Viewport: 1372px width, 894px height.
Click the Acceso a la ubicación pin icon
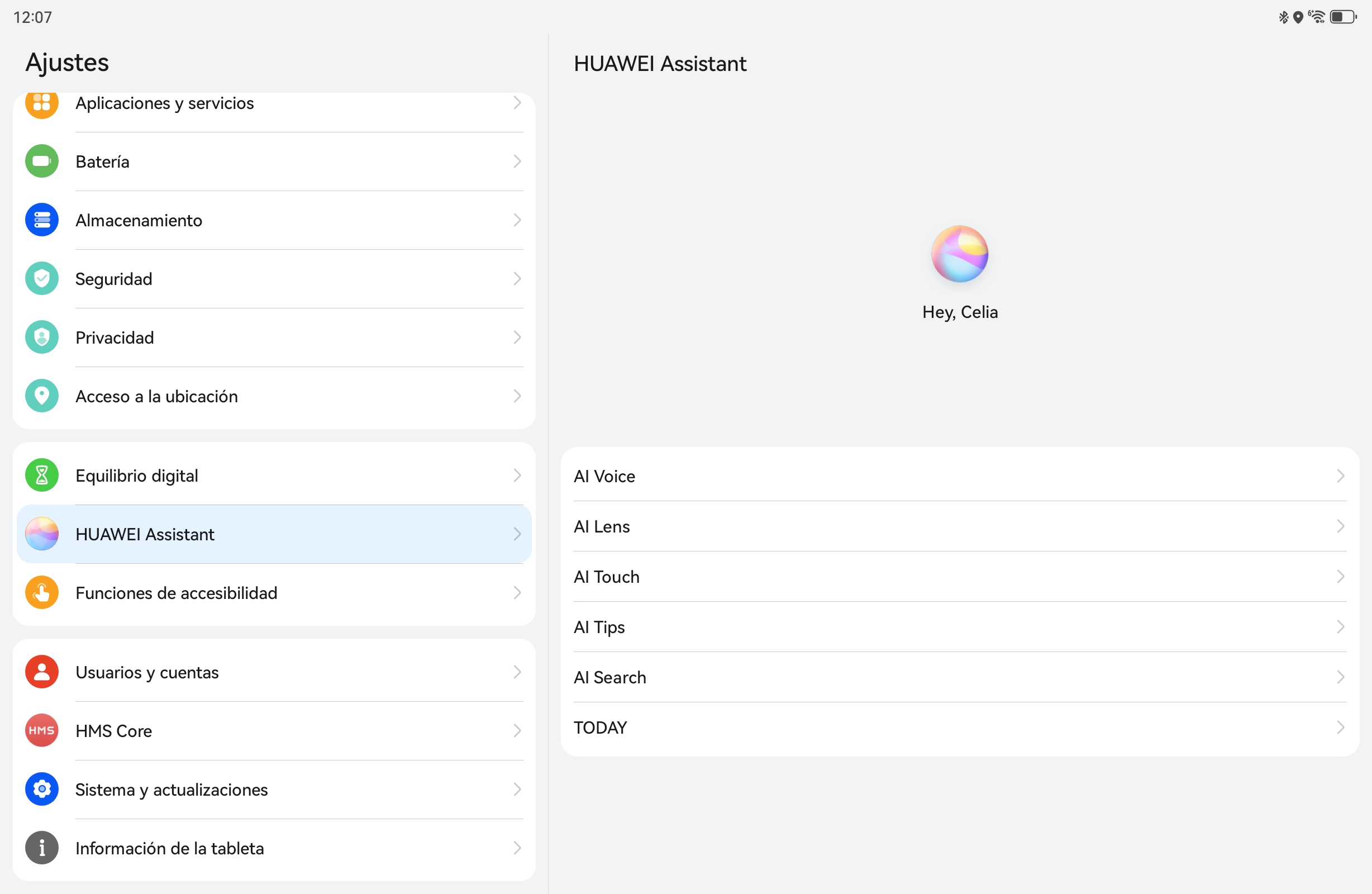click(x=41, y=396)
